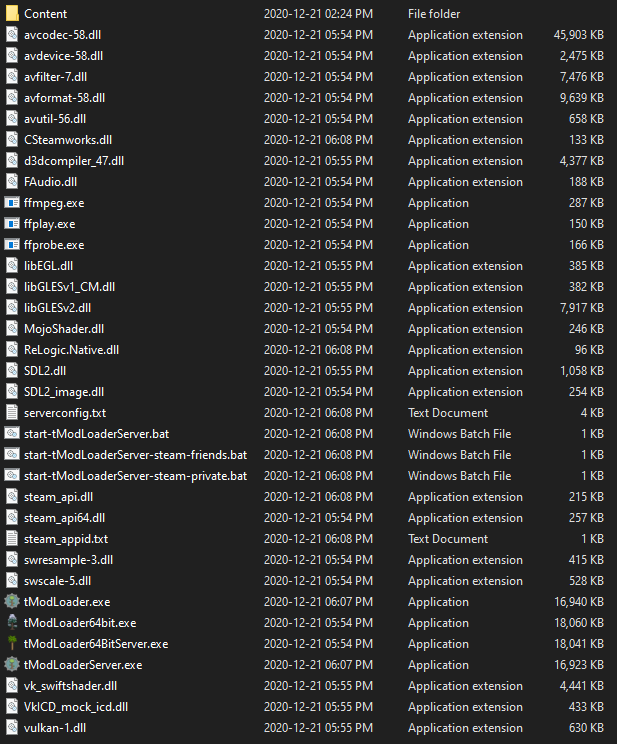Select steam_api64.dll file name
Image resolution: width=617 pixels, height=744 pixels.
coord(65,518)
